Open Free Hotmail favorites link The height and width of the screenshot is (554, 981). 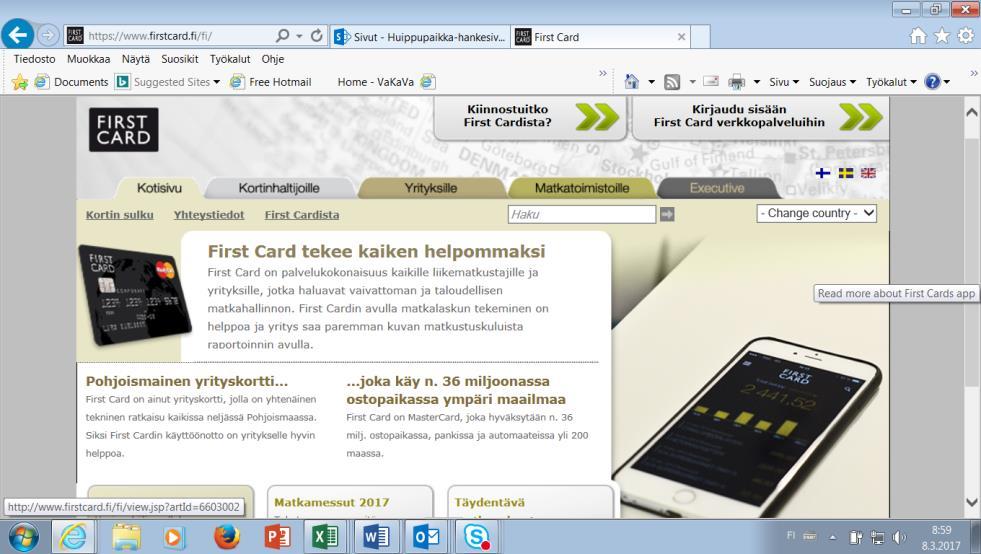[x=272, y=82]
